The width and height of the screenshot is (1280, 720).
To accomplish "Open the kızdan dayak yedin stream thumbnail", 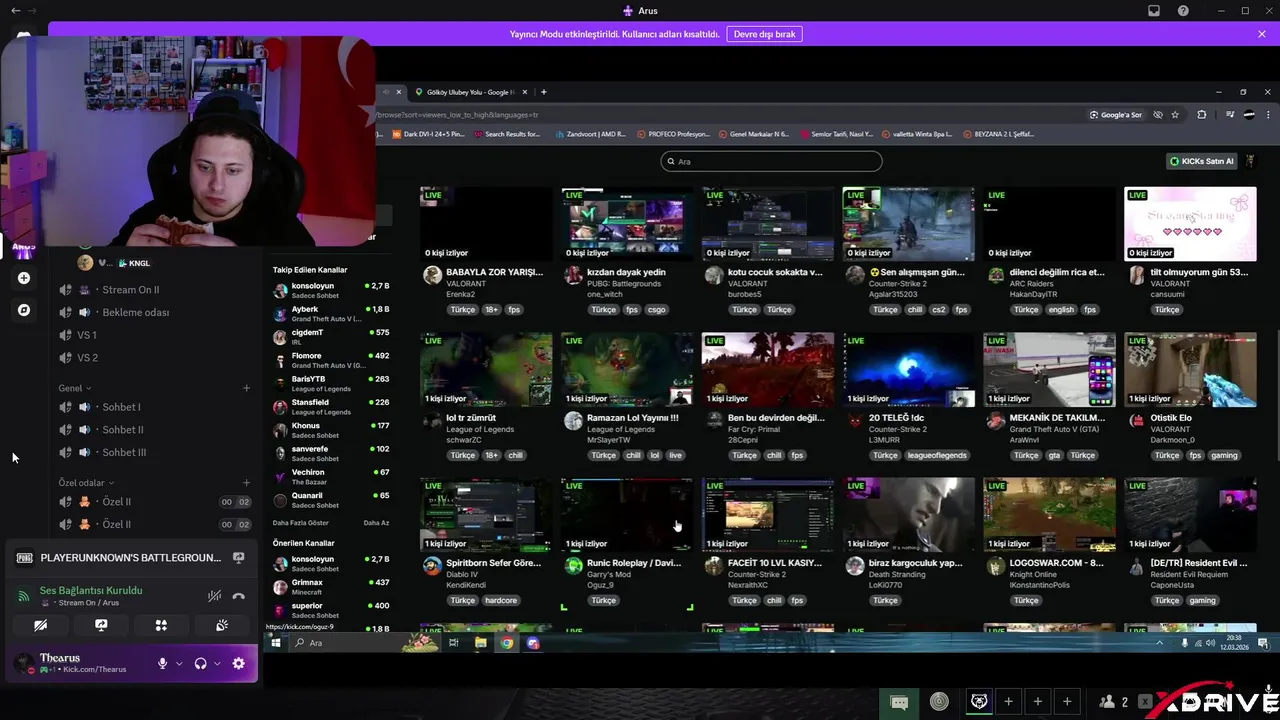I will [x=627, y=224].
